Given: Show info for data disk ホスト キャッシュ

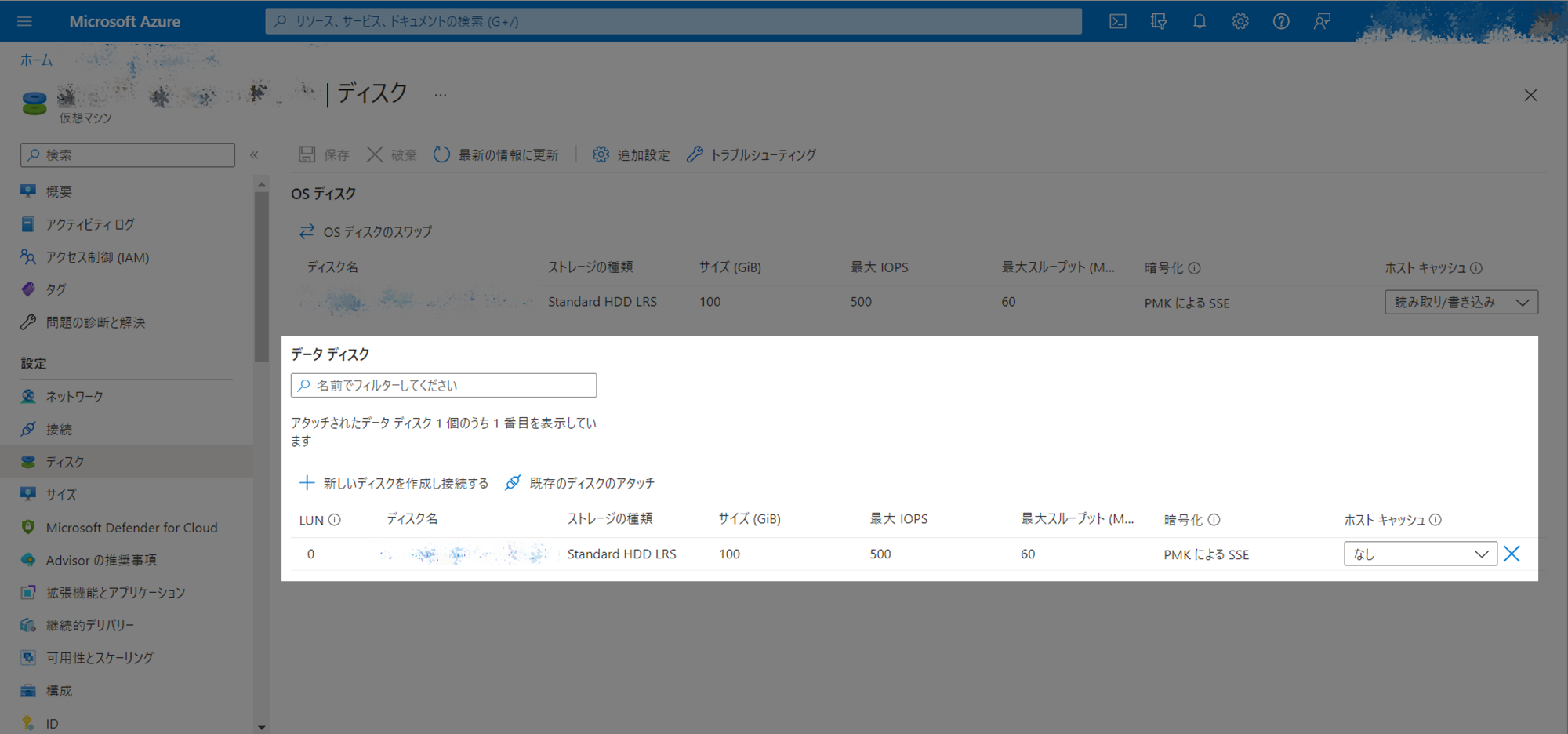Looking at the screenshot, I should click(x=1436, y=519).
